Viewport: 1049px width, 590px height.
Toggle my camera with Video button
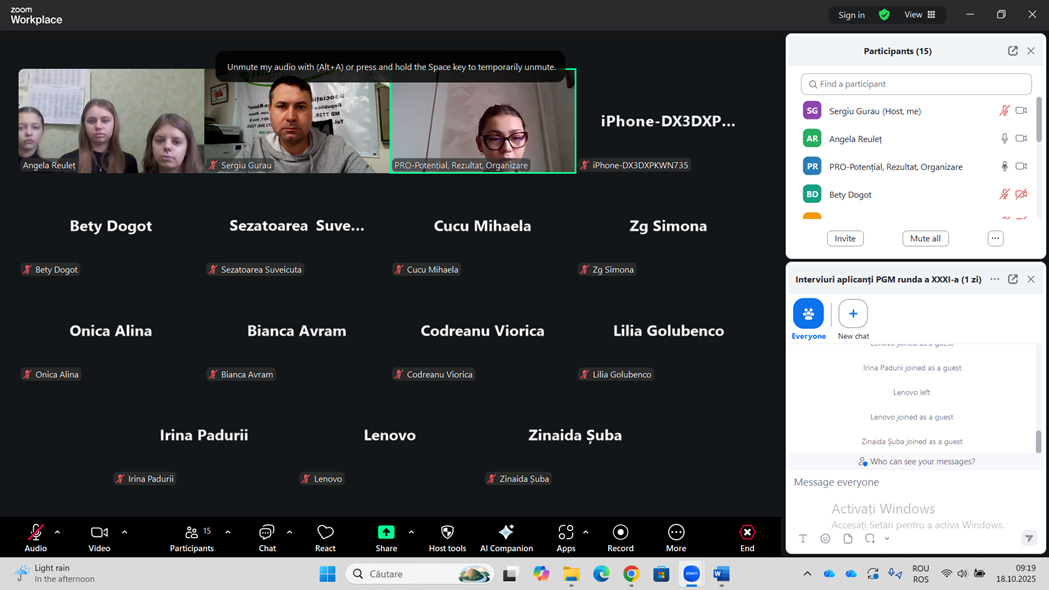point(99,537)
